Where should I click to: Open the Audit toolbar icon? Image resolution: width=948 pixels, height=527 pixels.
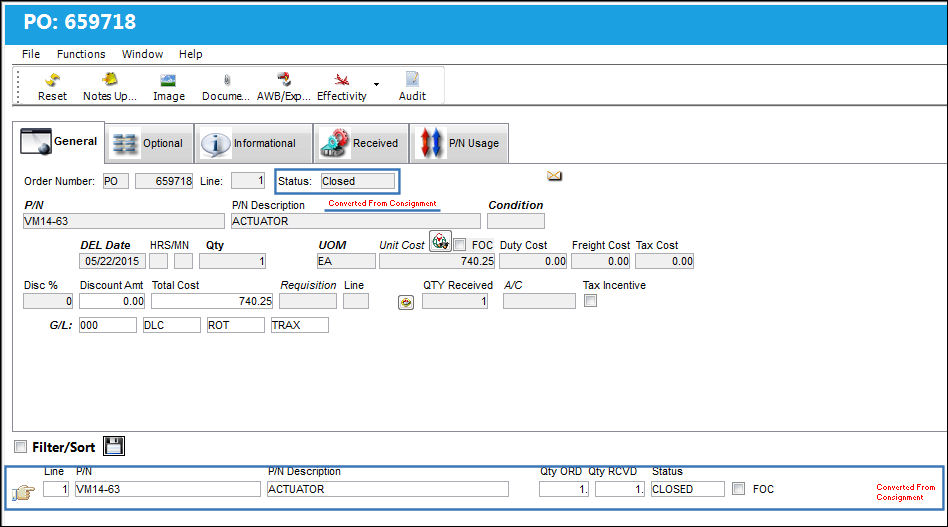coord(412,80)
